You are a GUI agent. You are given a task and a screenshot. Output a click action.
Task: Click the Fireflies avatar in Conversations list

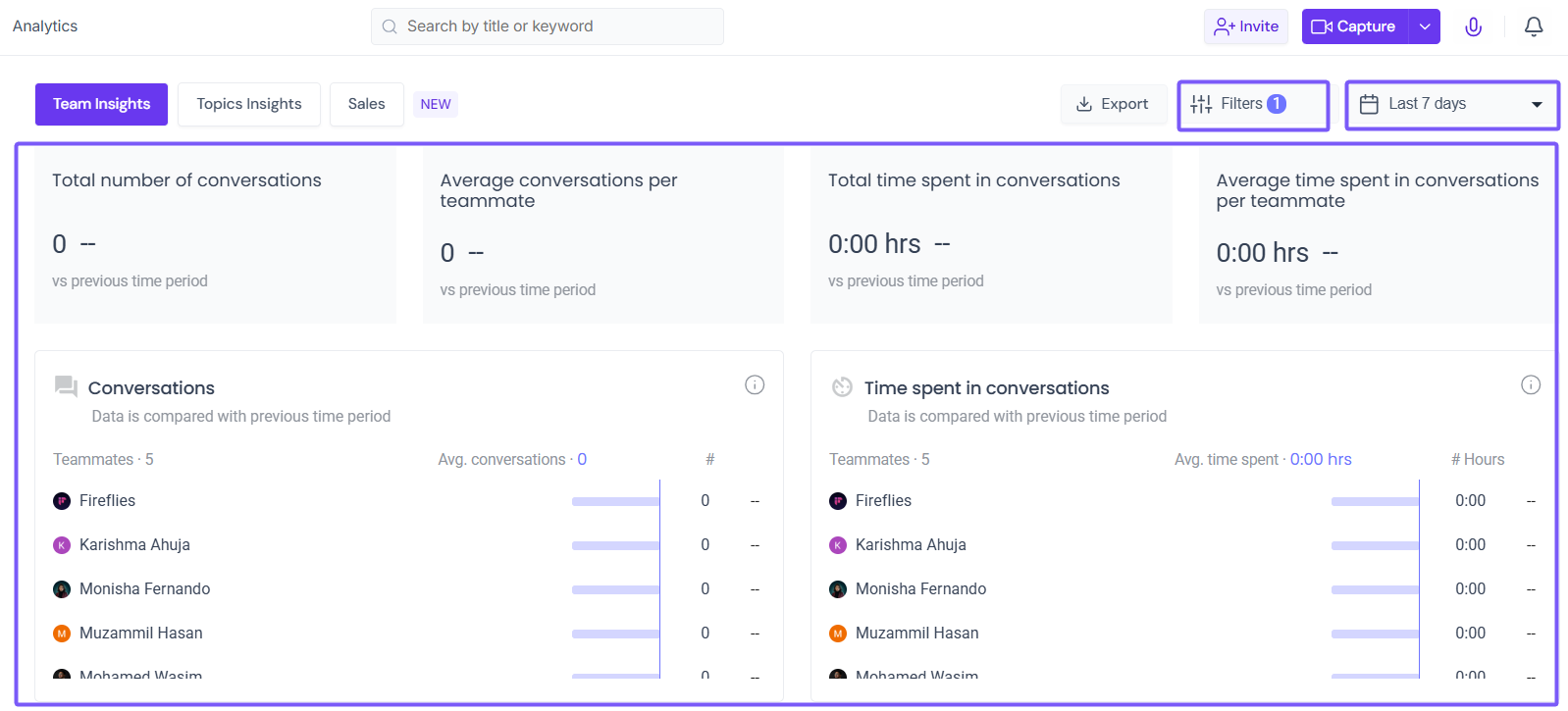[x=62, y=501]
